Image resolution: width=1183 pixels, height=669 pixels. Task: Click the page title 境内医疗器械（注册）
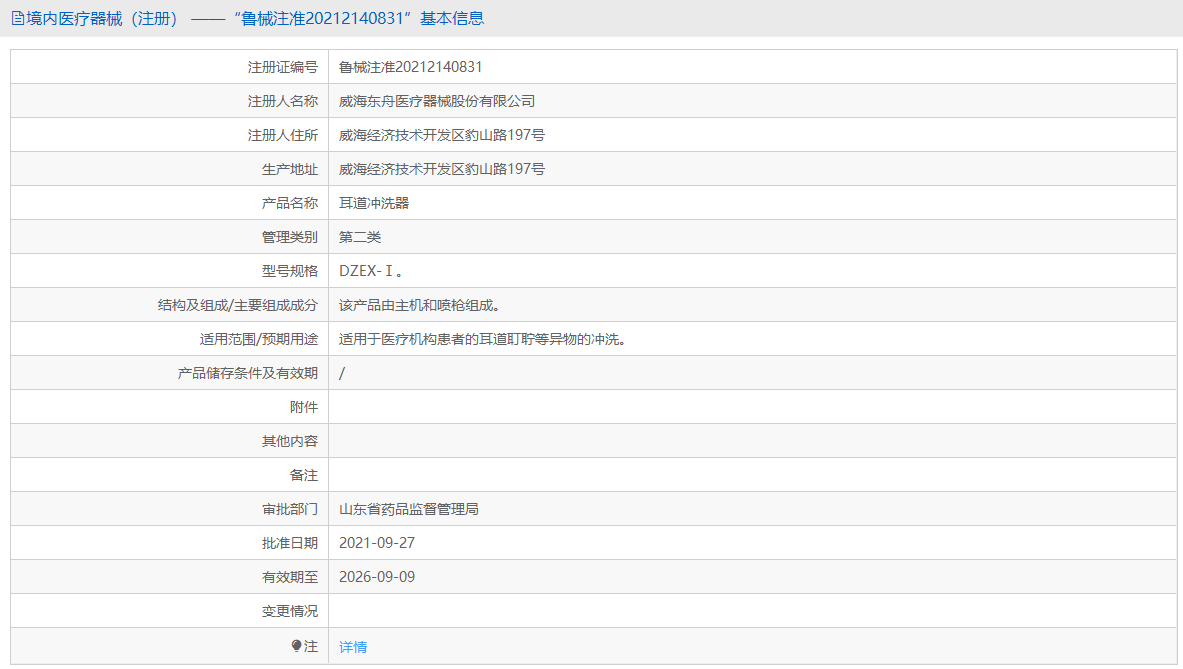(103, 19)
